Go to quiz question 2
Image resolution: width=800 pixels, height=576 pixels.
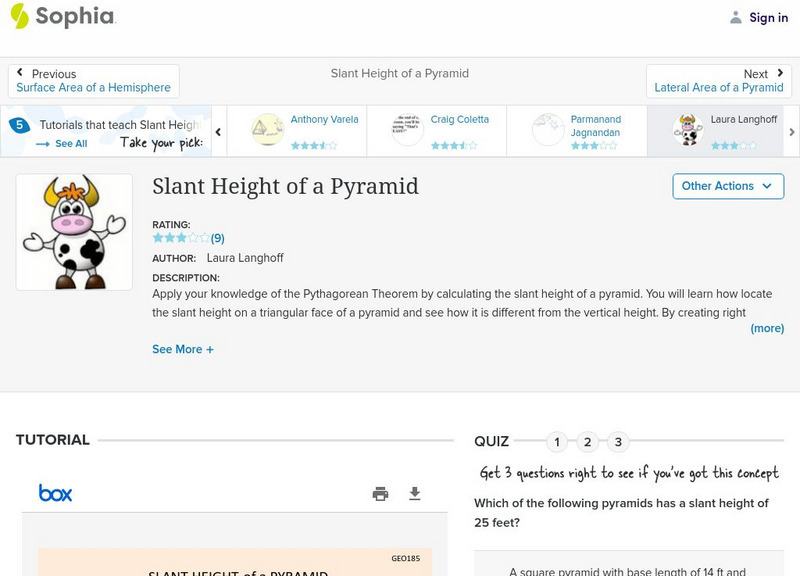pos(588,442)
